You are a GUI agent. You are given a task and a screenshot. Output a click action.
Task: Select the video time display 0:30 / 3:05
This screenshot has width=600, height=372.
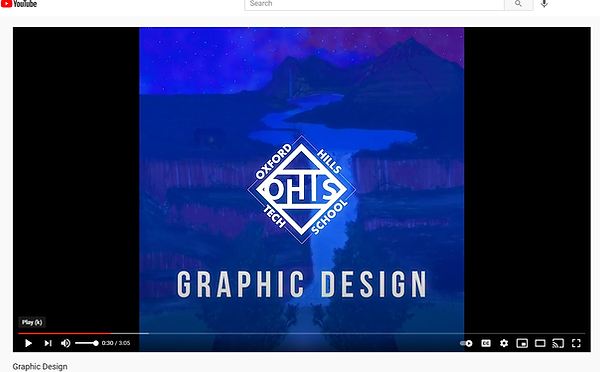tap(116, 343)
